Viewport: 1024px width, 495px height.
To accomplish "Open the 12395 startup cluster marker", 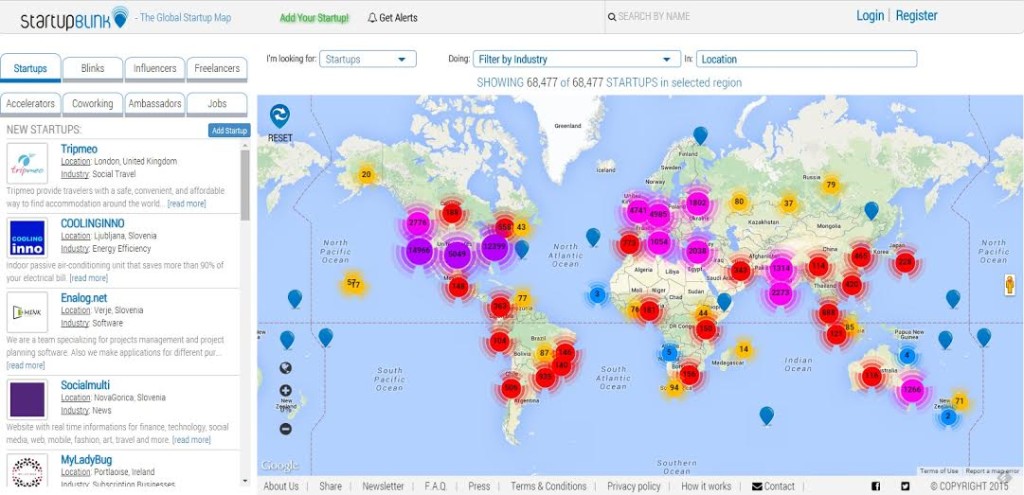I will click(494, 246).
